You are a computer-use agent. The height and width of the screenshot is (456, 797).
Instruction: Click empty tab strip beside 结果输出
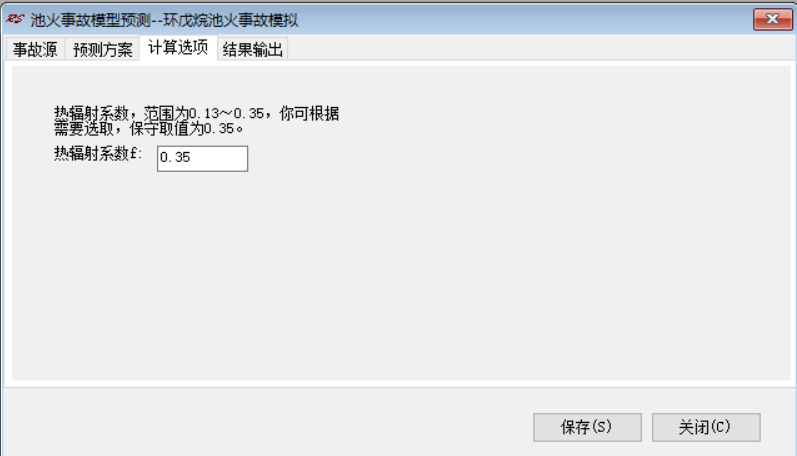[539, 48]
